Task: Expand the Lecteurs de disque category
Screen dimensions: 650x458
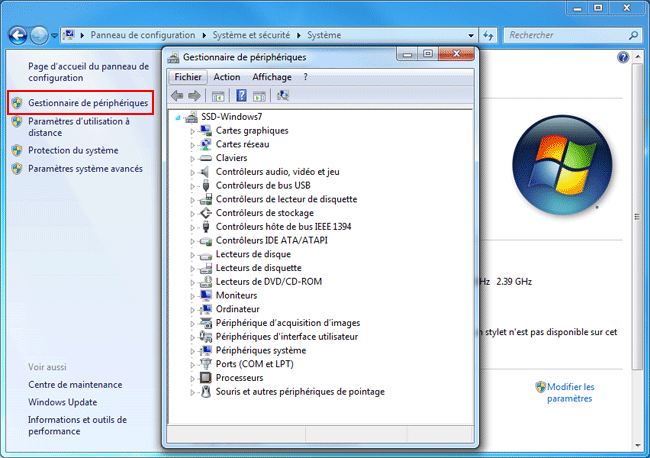Action: click(192, 254)
